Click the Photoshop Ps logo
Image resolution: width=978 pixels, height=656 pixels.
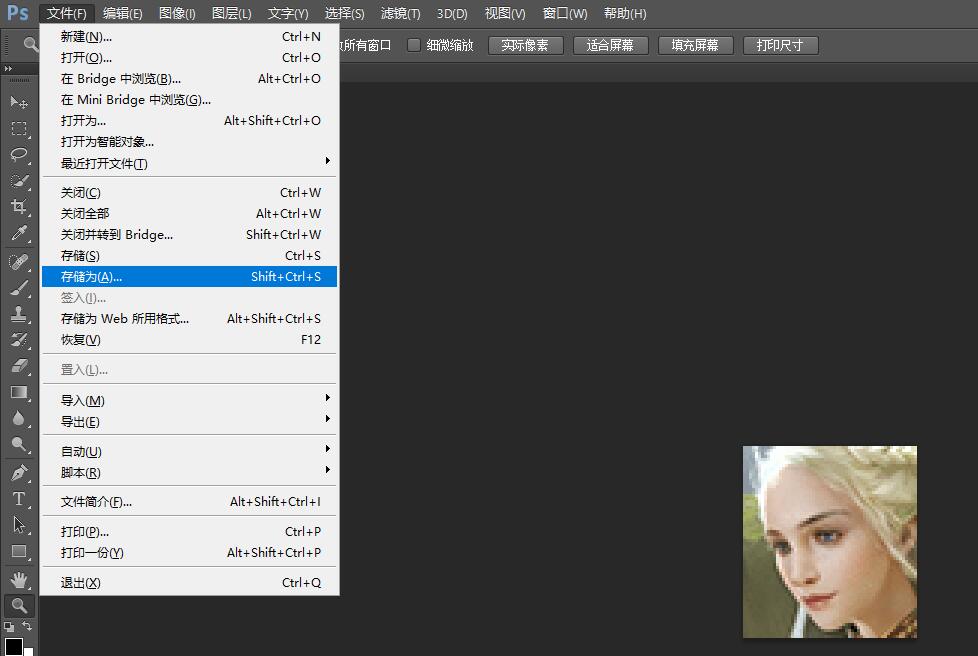[x=17, y=13]
